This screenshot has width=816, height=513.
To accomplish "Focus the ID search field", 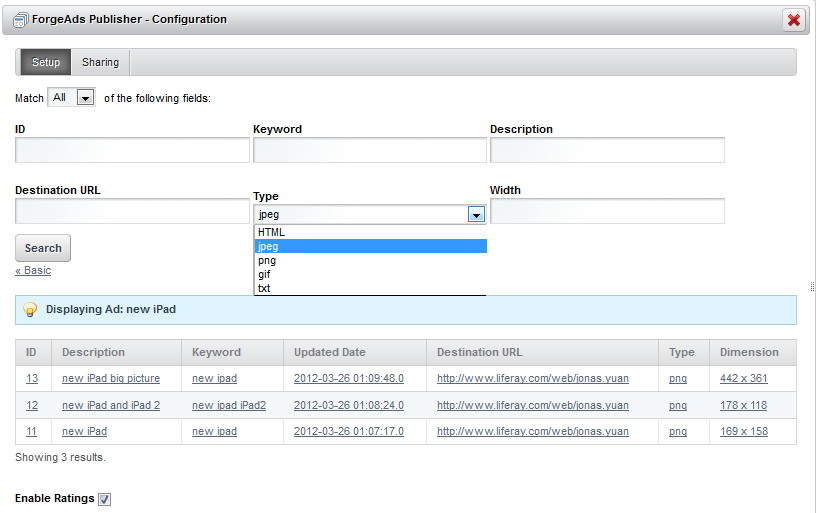I will [132, 150].
